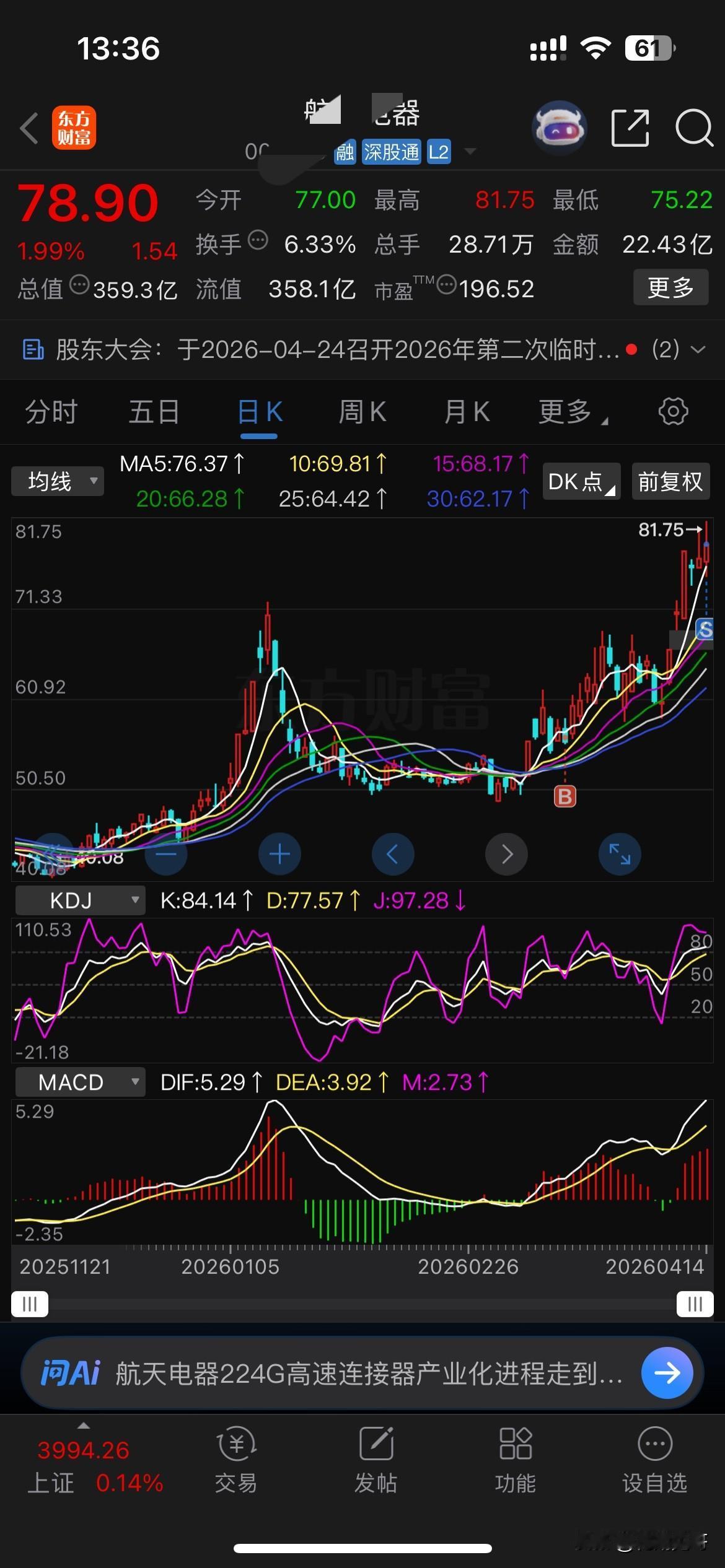725x1568 pixels.
Task: Open the 交易 trade tab
Action: (x=236, y=1460)
